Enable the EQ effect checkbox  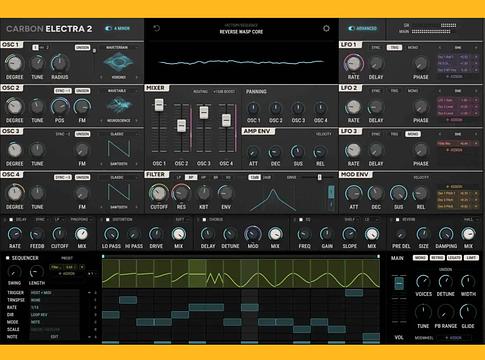click(x=301, y=220)
